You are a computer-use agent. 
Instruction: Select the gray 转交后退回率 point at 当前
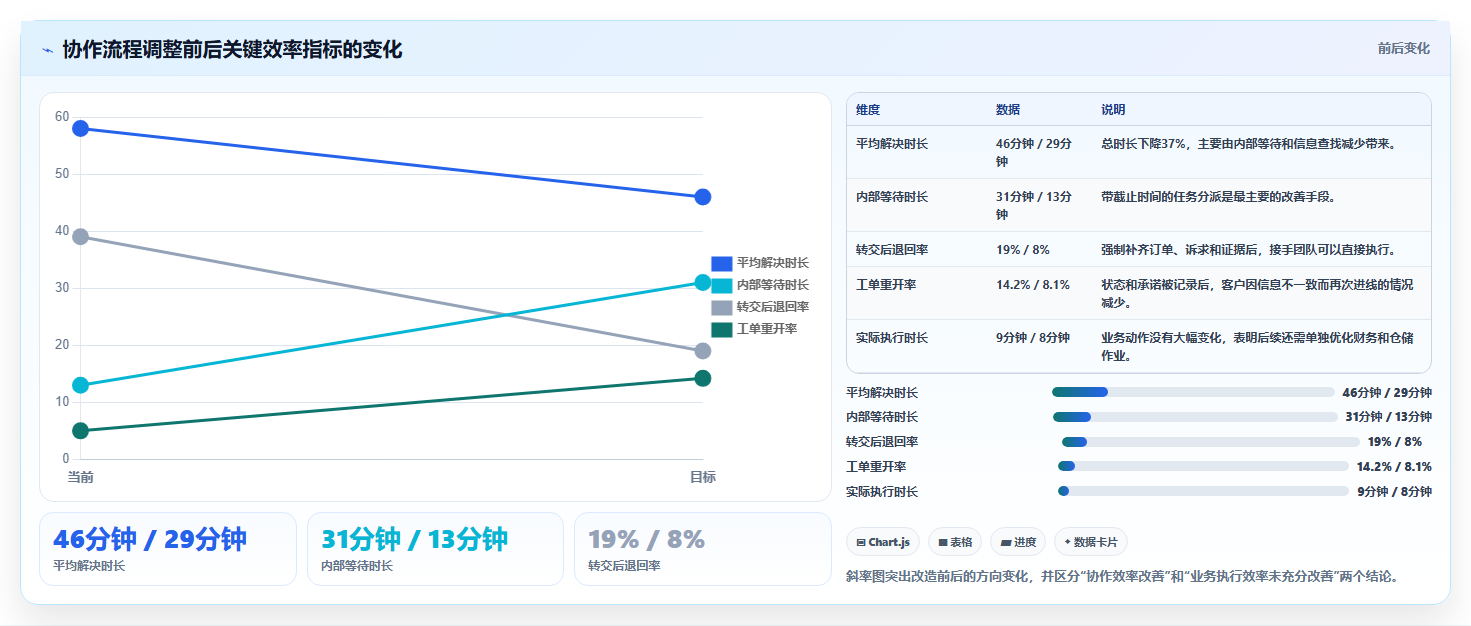coord(80,237)
